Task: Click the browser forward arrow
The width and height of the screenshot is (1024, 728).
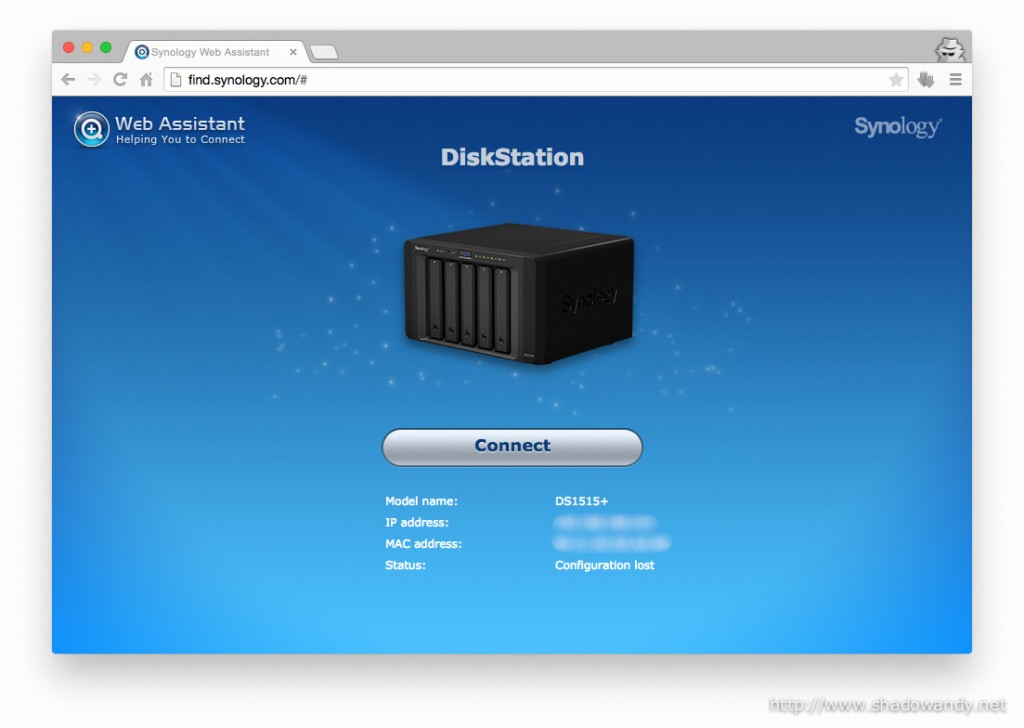Action: click(94, 80)
